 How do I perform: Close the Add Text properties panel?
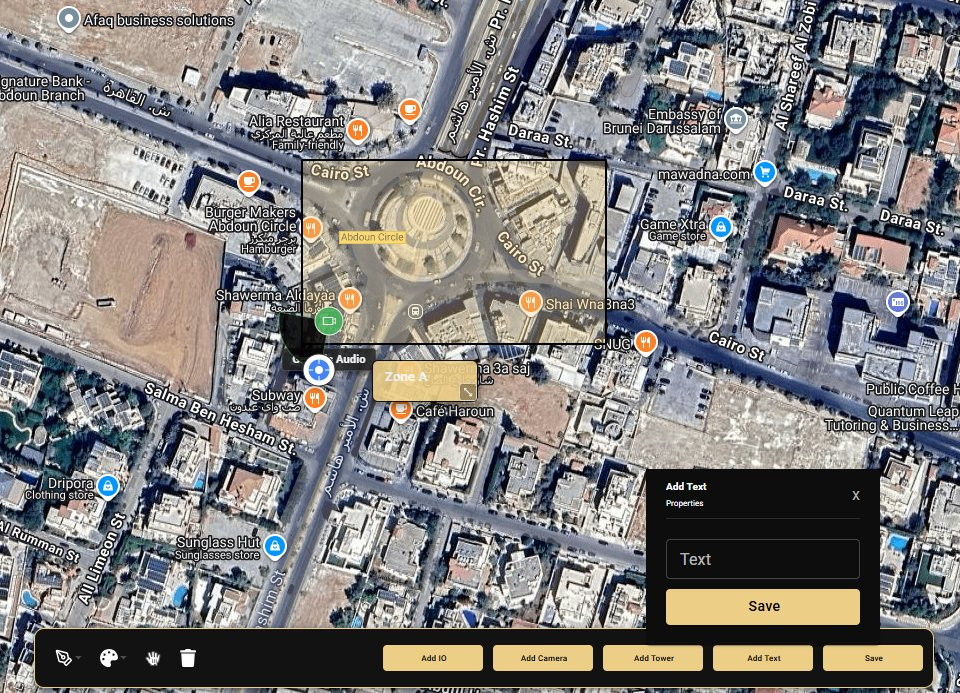coord(855,496)
